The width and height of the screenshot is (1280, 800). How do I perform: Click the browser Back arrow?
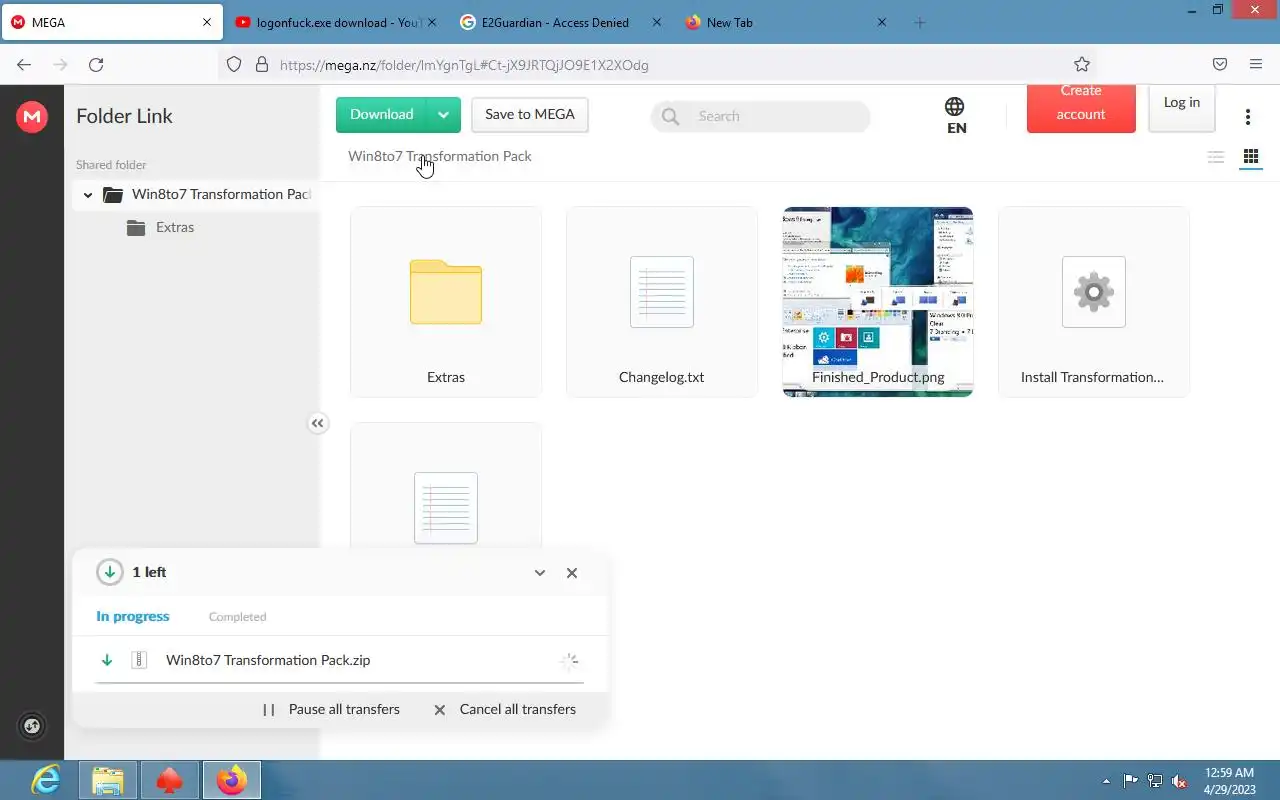click(24, 65)
